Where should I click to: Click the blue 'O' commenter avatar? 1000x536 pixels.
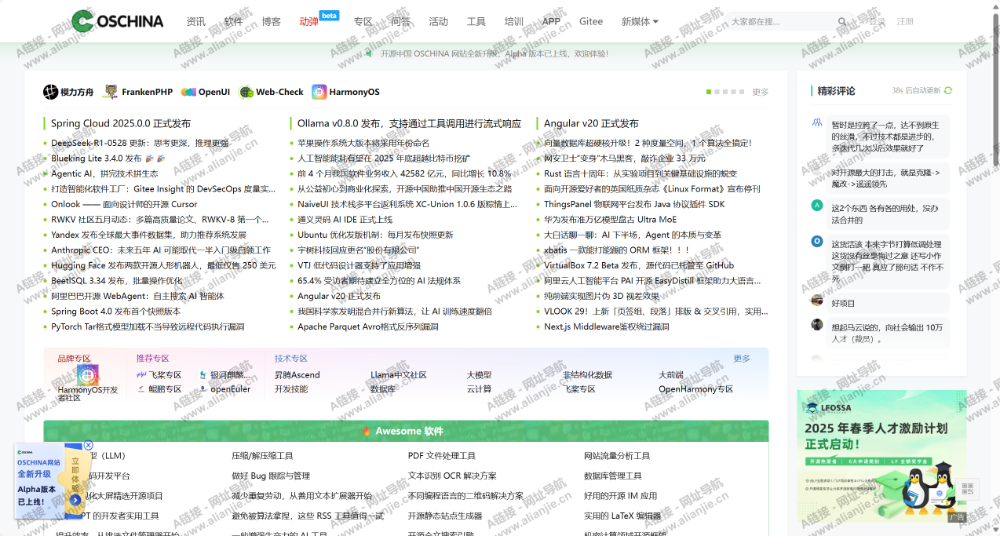817,241
